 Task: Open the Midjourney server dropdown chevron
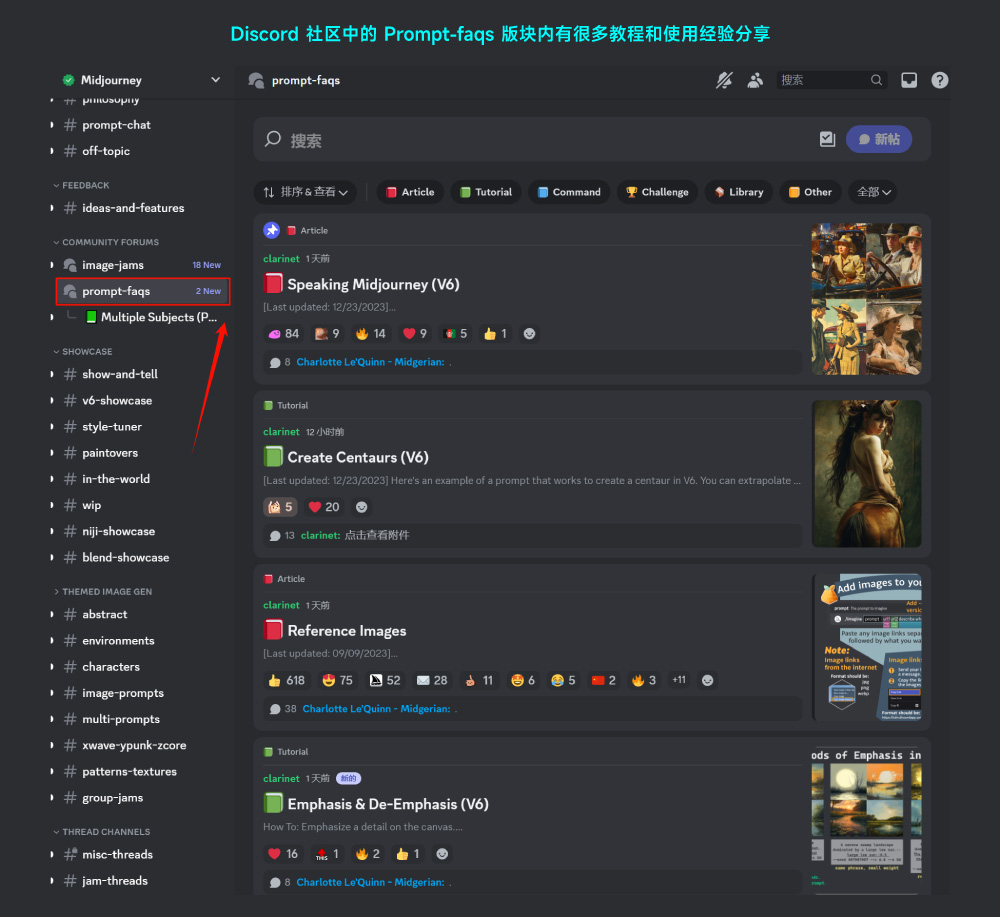point(216,80)
